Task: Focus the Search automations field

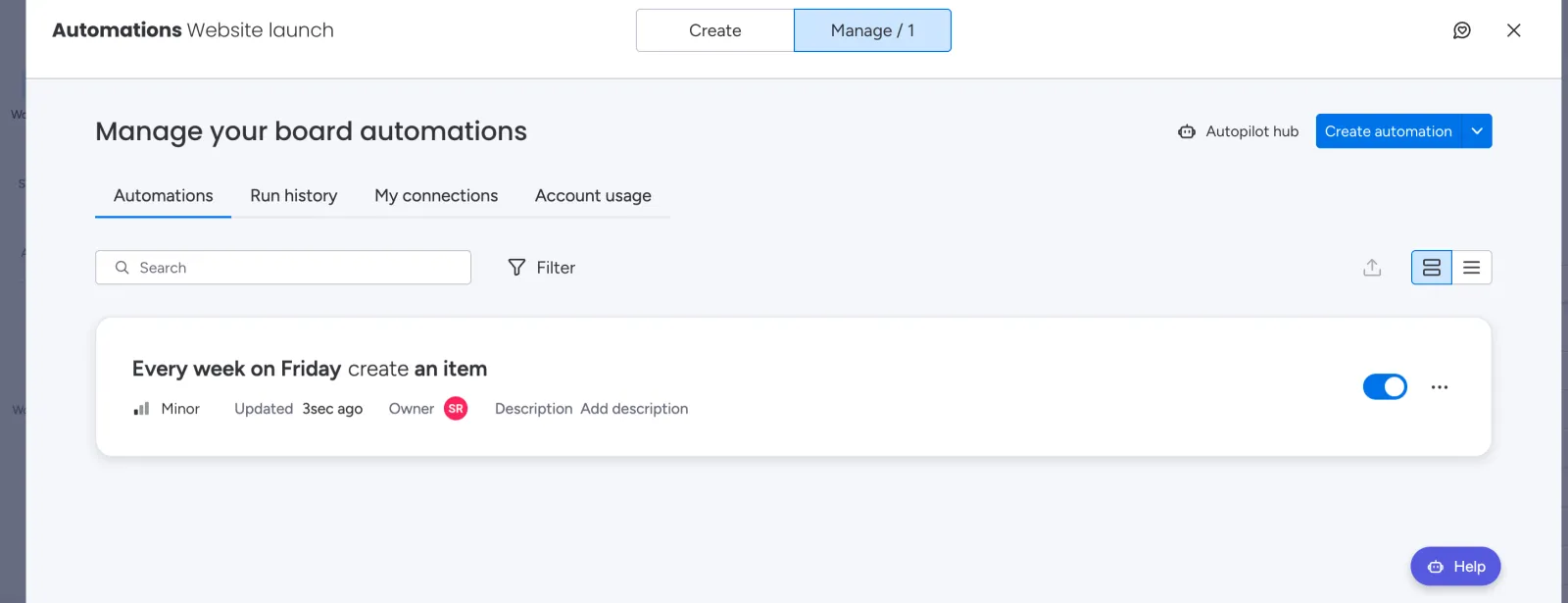Action: 283,268
